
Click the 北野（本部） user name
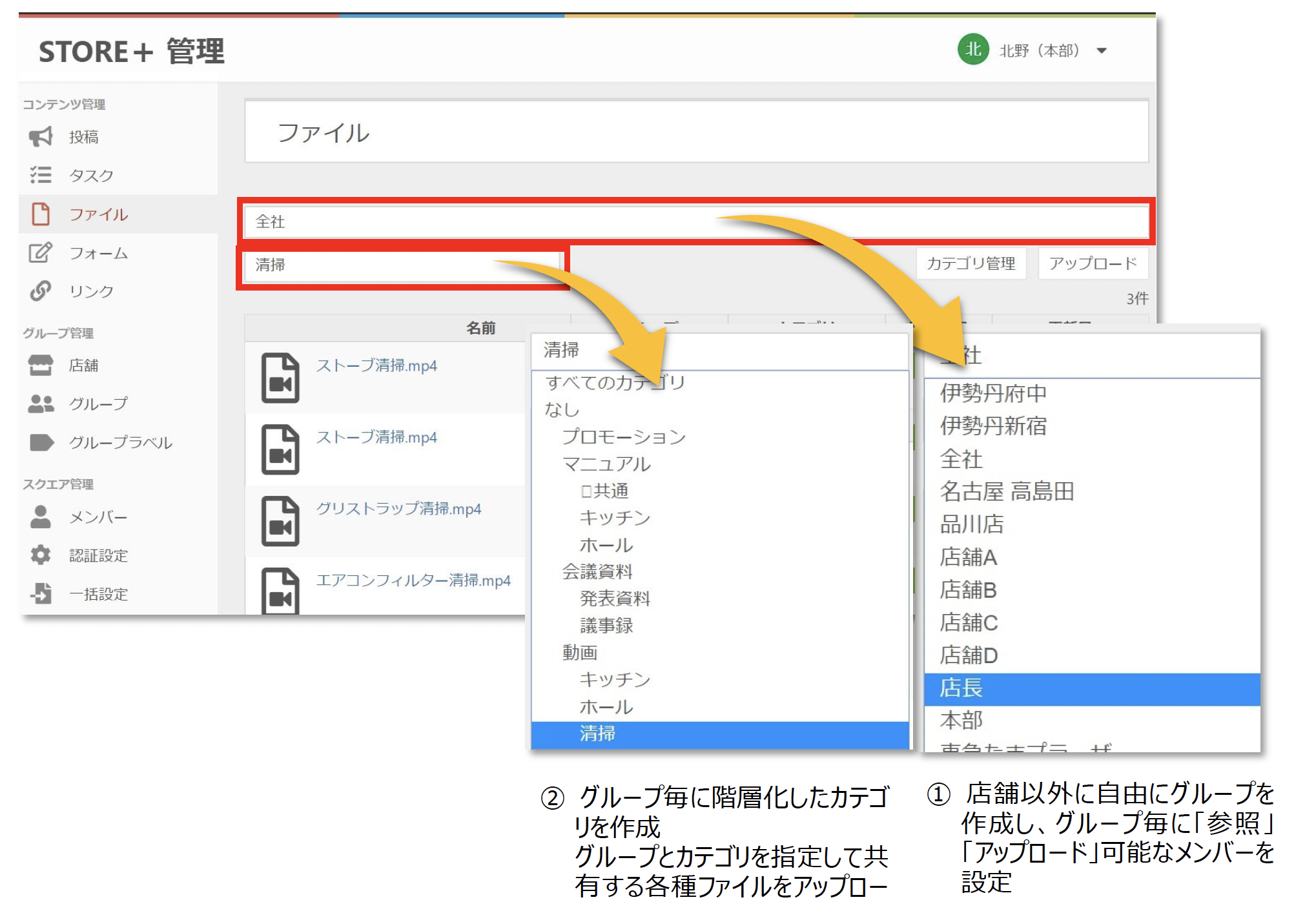pyautogui.click(x=1040, y=50)
